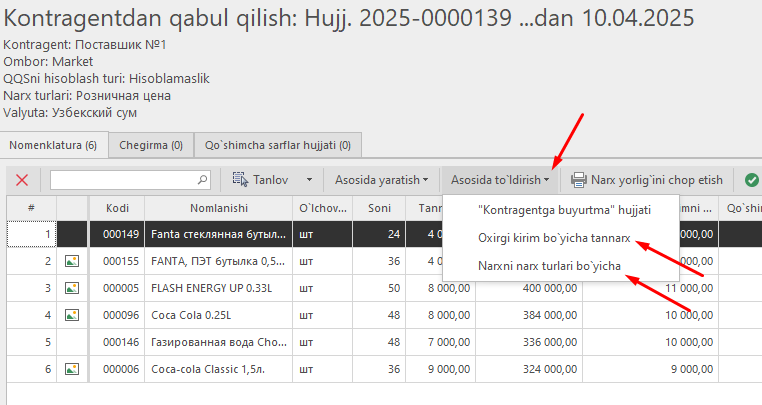Click the image icon in the FANTA ПЭТ row
Screen dimensions: 762x405
(x=71, y=260)
